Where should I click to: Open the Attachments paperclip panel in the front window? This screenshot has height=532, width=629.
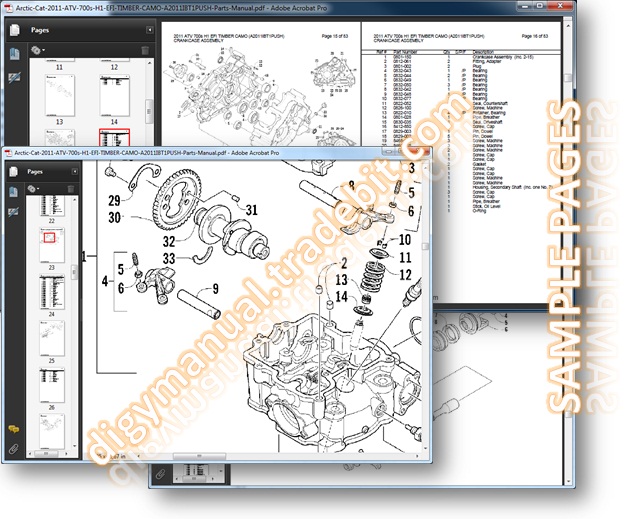(x=14, y=450)
